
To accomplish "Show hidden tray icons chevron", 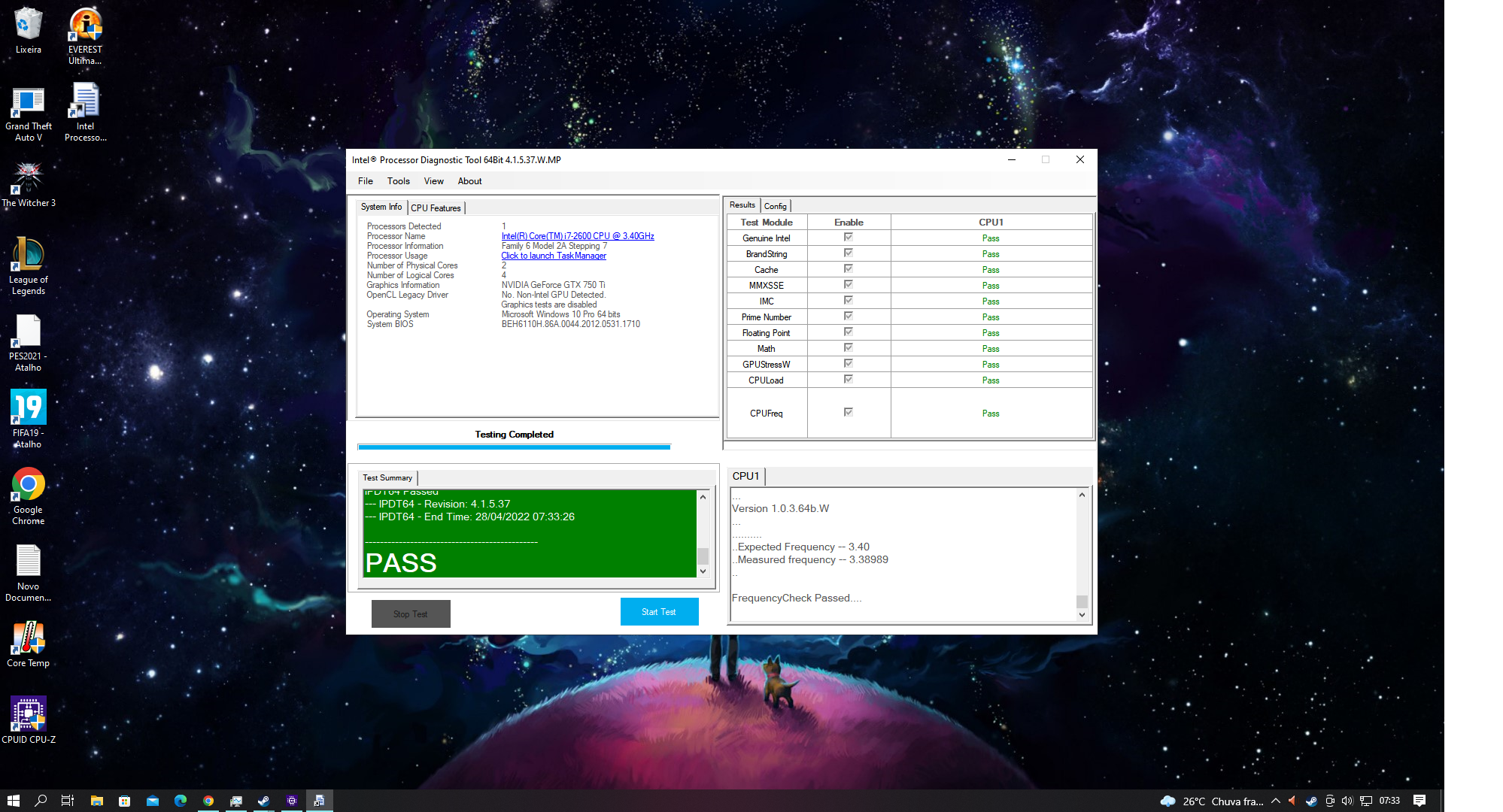I will pyautogui.click(x=1276, y=801).
